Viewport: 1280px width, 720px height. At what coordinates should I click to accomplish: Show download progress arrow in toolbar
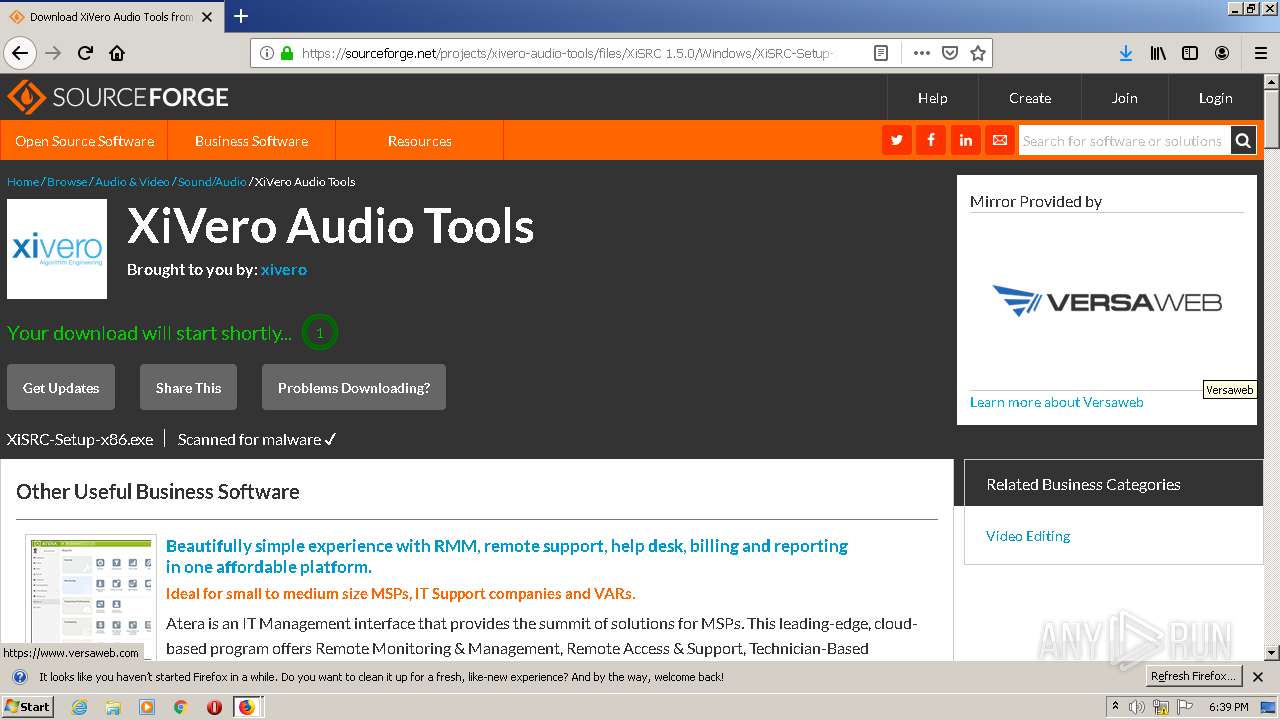point(1126,53)
